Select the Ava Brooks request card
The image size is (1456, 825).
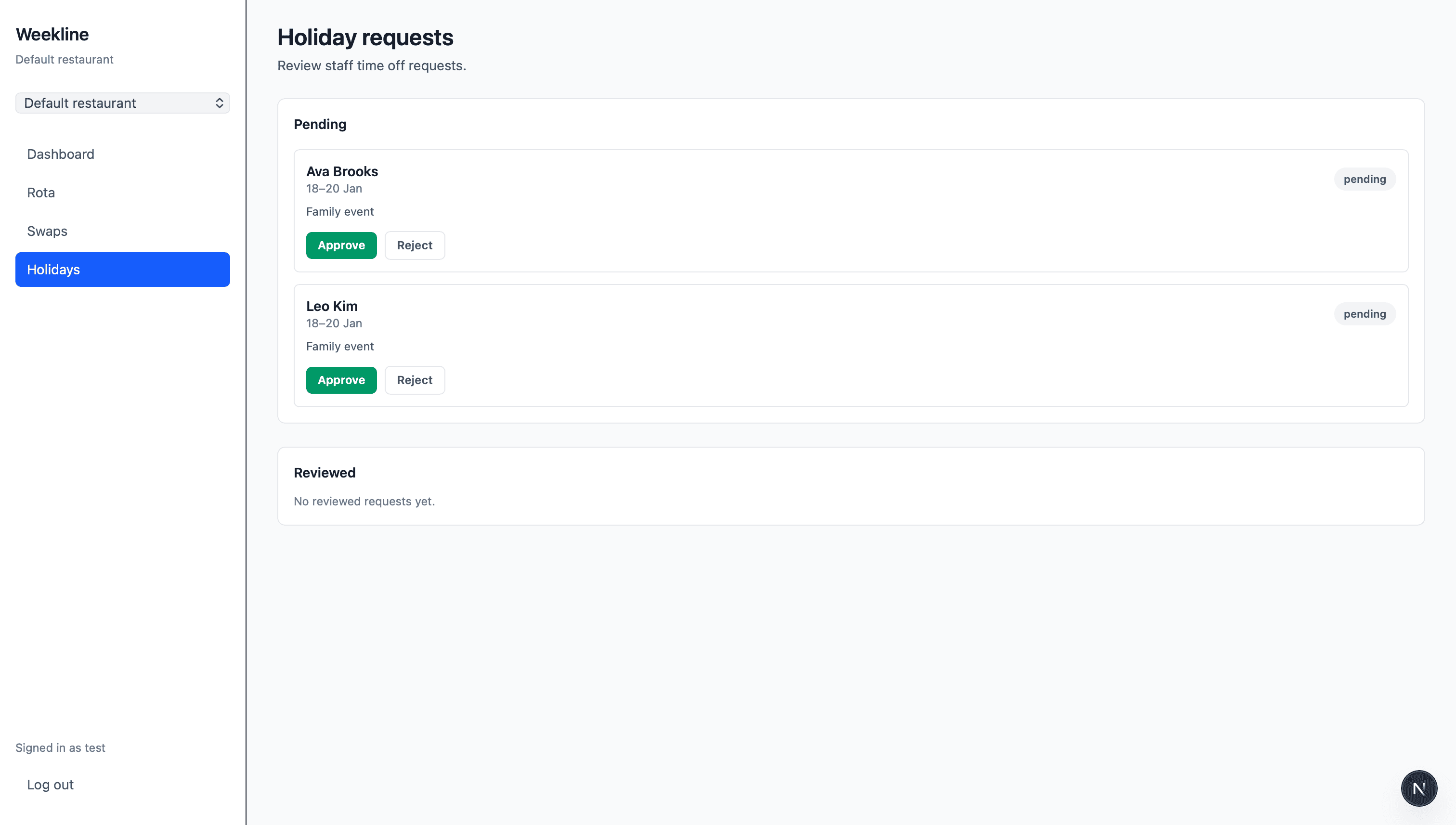click(x=850, y=211)
